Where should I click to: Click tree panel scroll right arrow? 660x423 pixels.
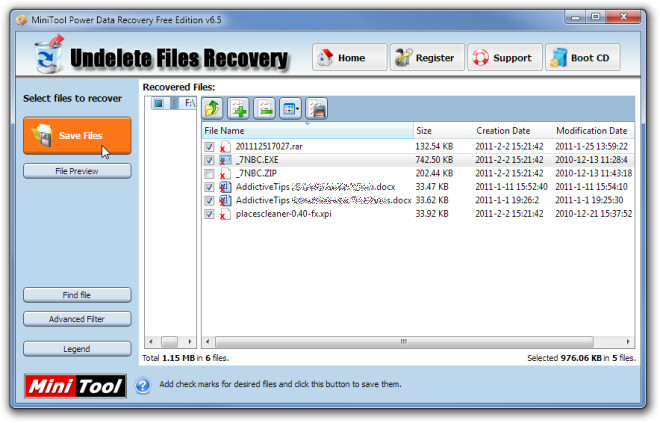tap(190, 341)
